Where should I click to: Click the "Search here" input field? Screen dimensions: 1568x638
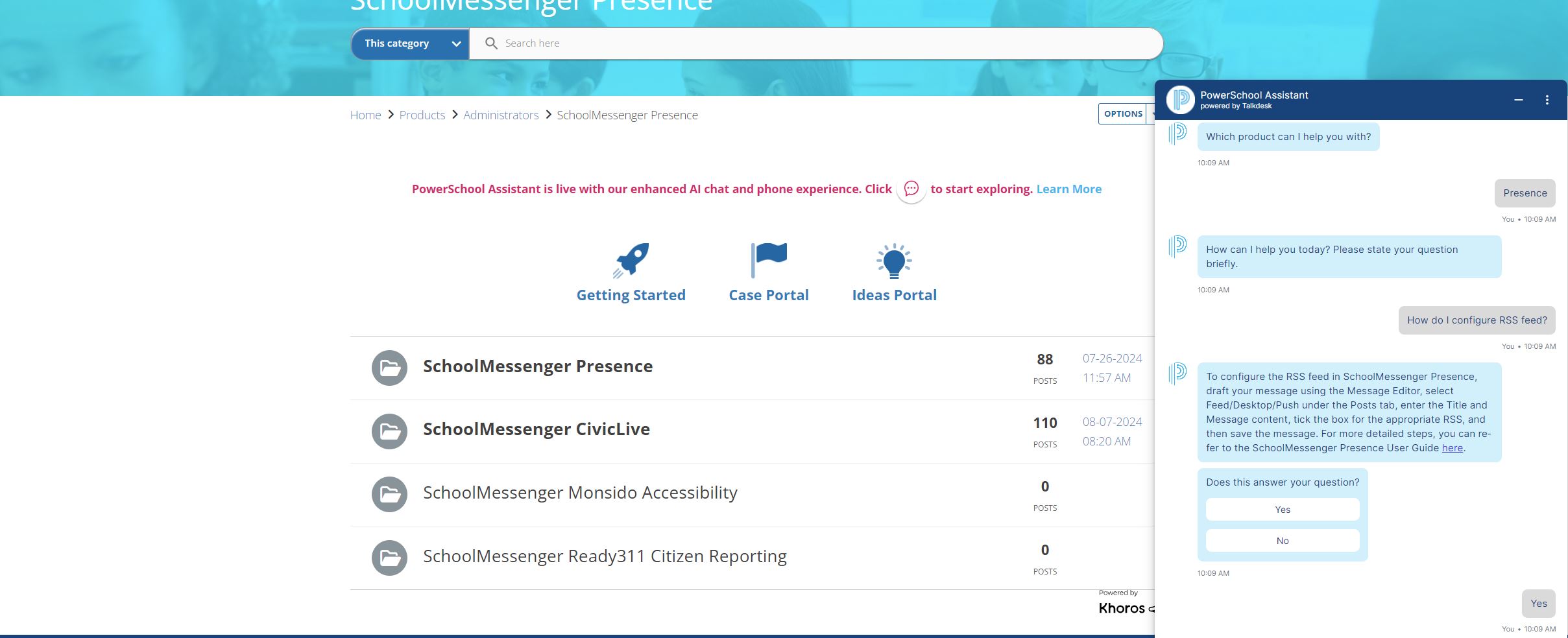649,43
